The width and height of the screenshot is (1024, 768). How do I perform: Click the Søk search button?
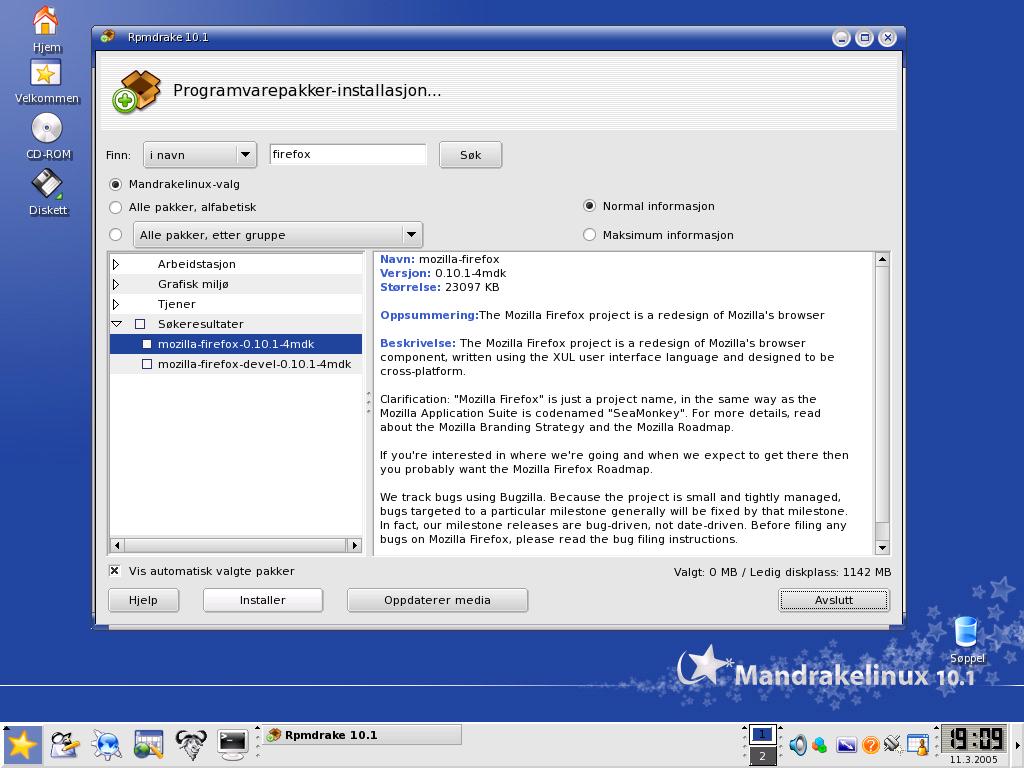pyautogui.click(x=470, y=155)
